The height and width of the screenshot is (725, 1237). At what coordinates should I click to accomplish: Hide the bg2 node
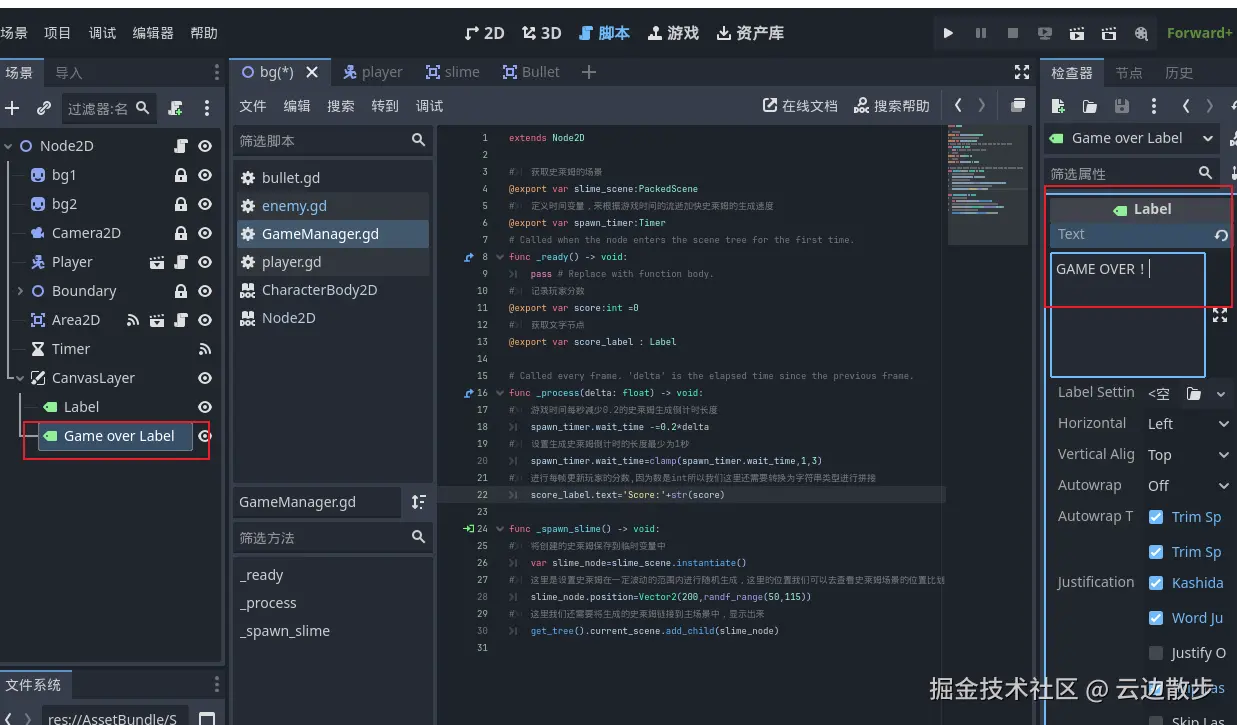click(x=205, y=204)
